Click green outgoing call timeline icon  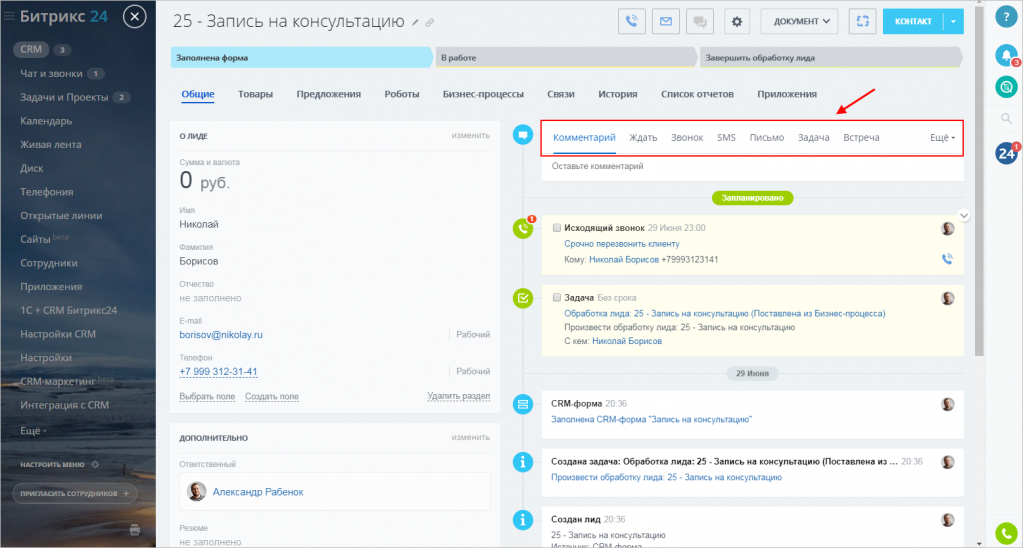(523, 228)
